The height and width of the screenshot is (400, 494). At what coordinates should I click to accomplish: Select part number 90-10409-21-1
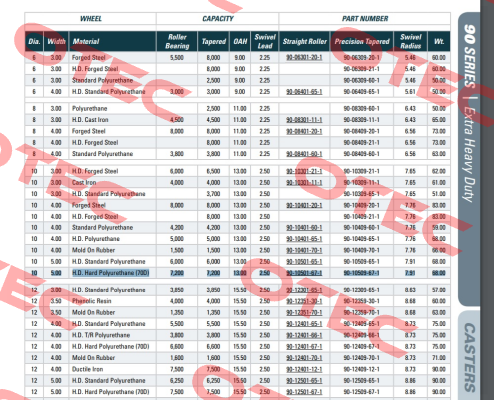coord(362,217)
